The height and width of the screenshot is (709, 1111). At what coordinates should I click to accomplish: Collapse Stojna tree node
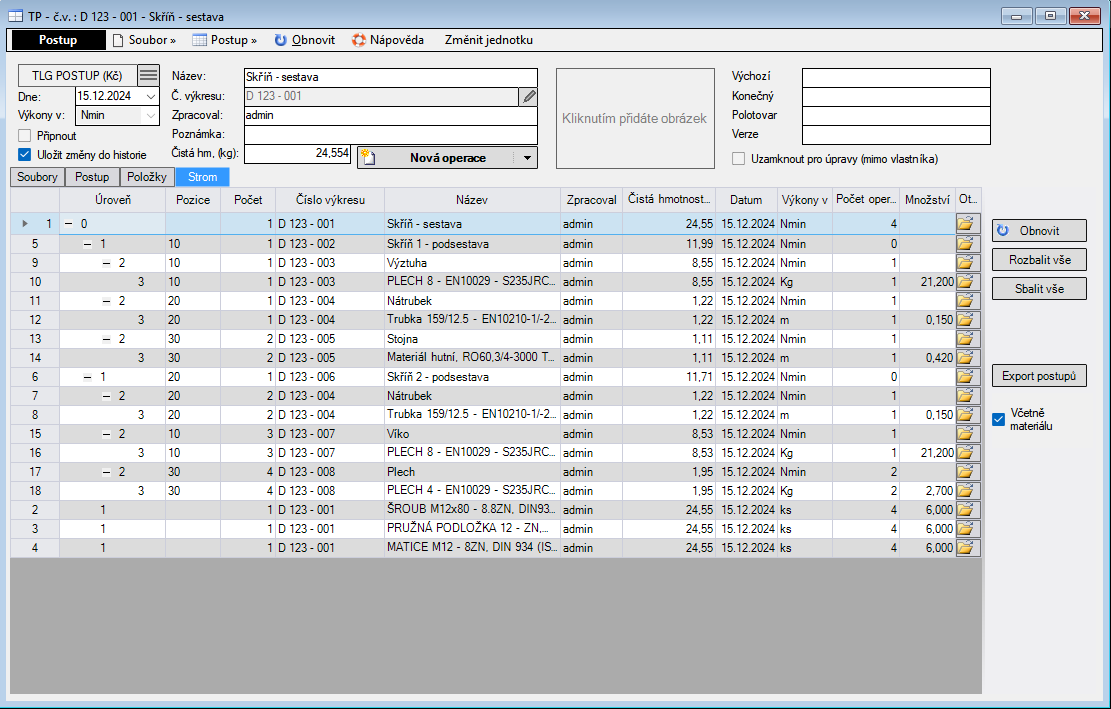(106, 339)
